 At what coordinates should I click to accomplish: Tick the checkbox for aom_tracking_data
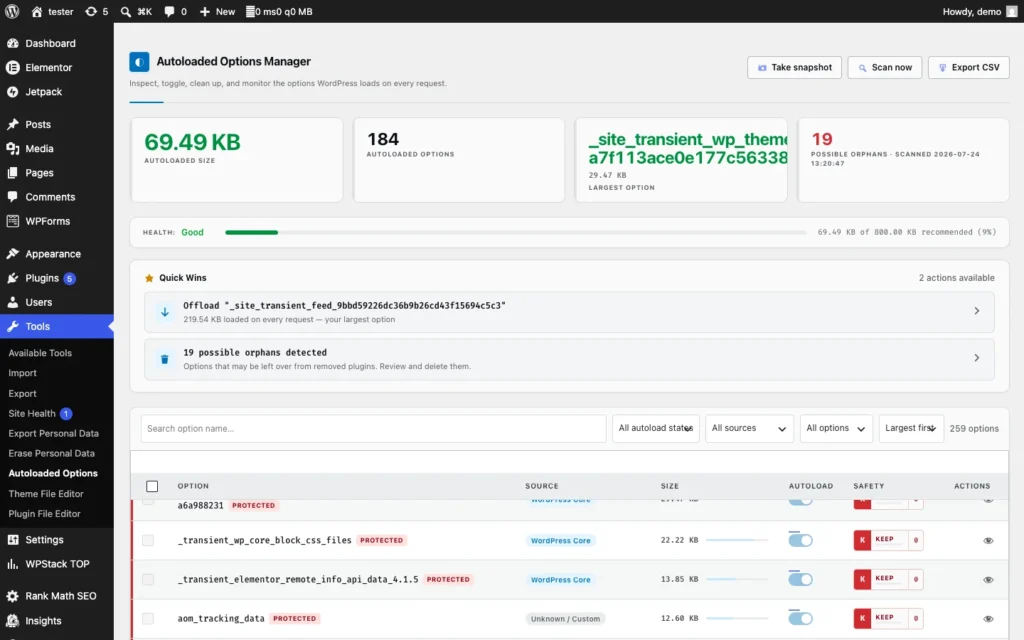pos(148,618)
